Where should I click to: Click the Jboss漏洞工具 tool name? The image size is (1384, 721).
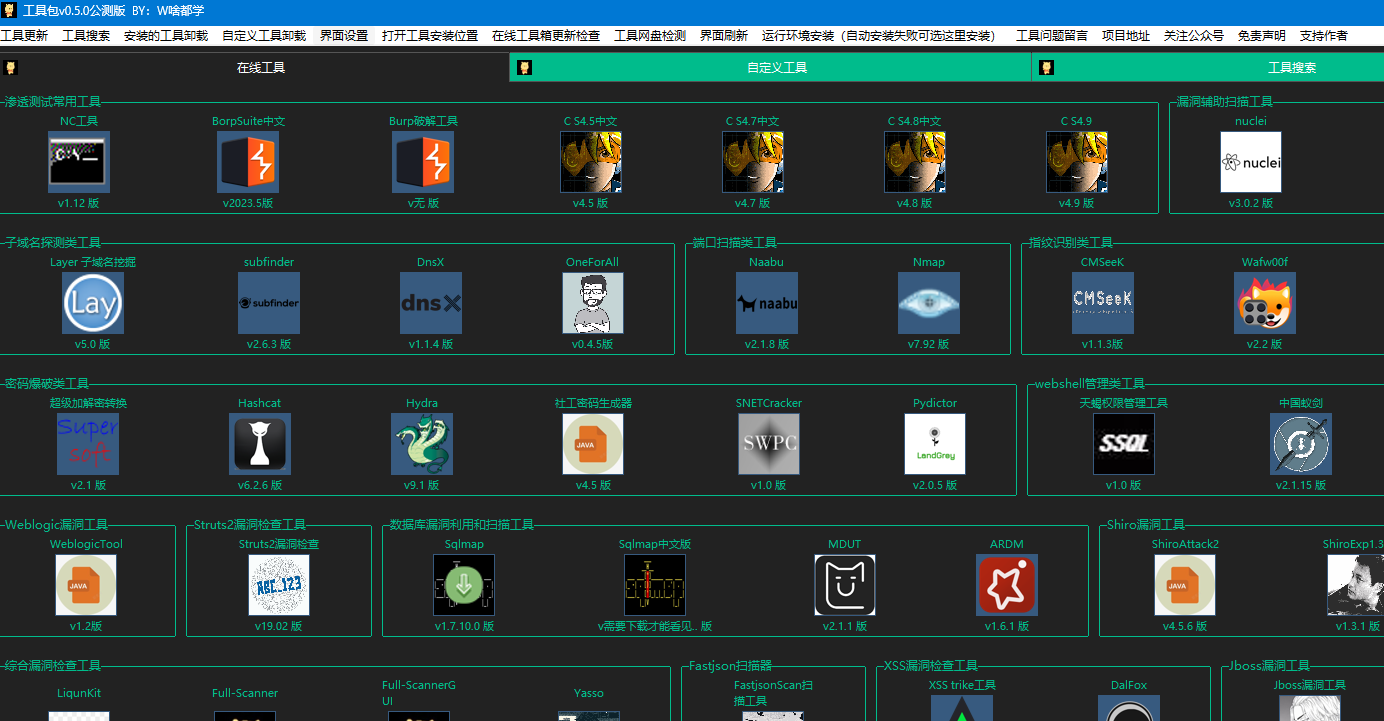(x=1310, y=685)
